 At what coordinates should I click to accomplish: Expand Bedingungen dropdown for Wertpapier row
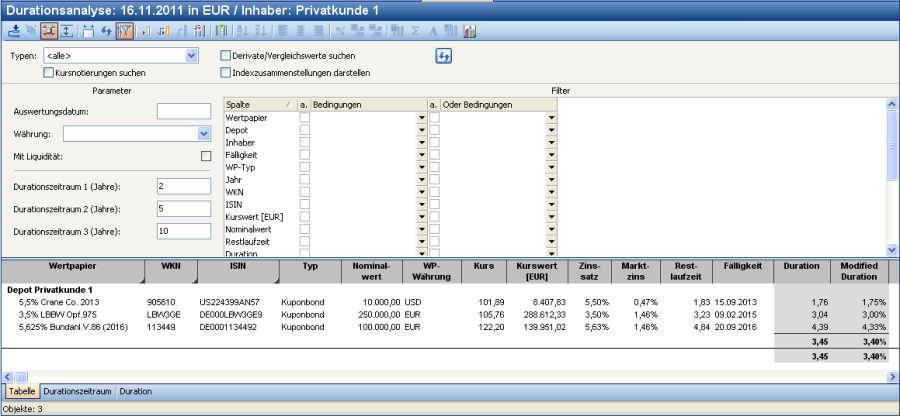click(421, 117)
